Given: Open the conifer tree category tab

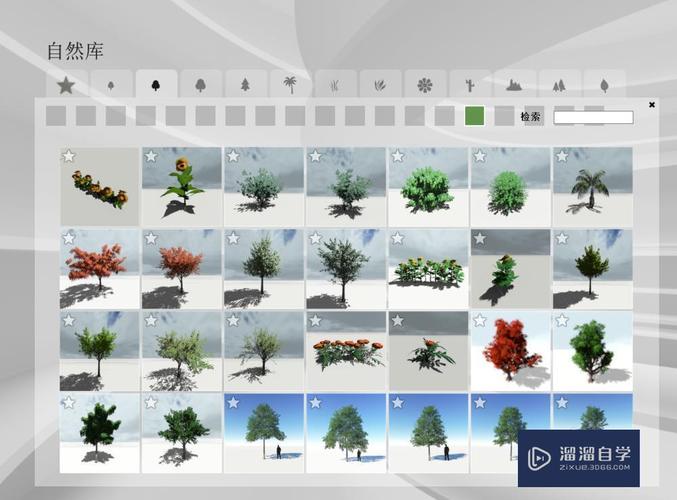Looking at the screenshot, I should click(245, 85).
